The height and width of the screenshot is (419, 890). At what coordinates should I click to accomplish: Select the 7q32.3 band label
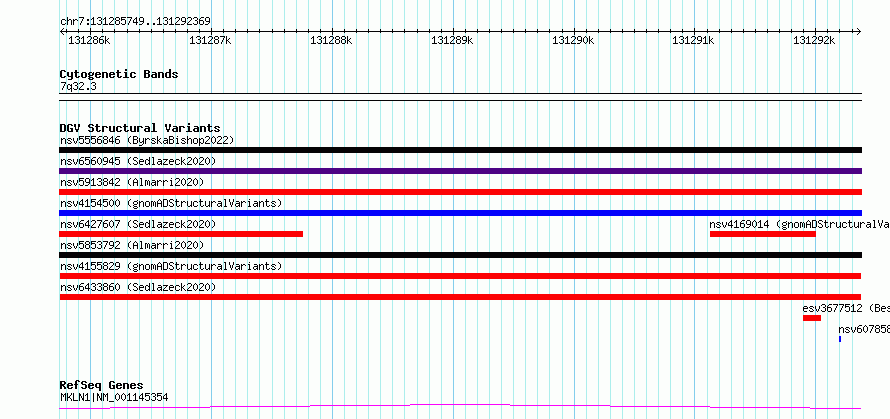coord(78,87)
